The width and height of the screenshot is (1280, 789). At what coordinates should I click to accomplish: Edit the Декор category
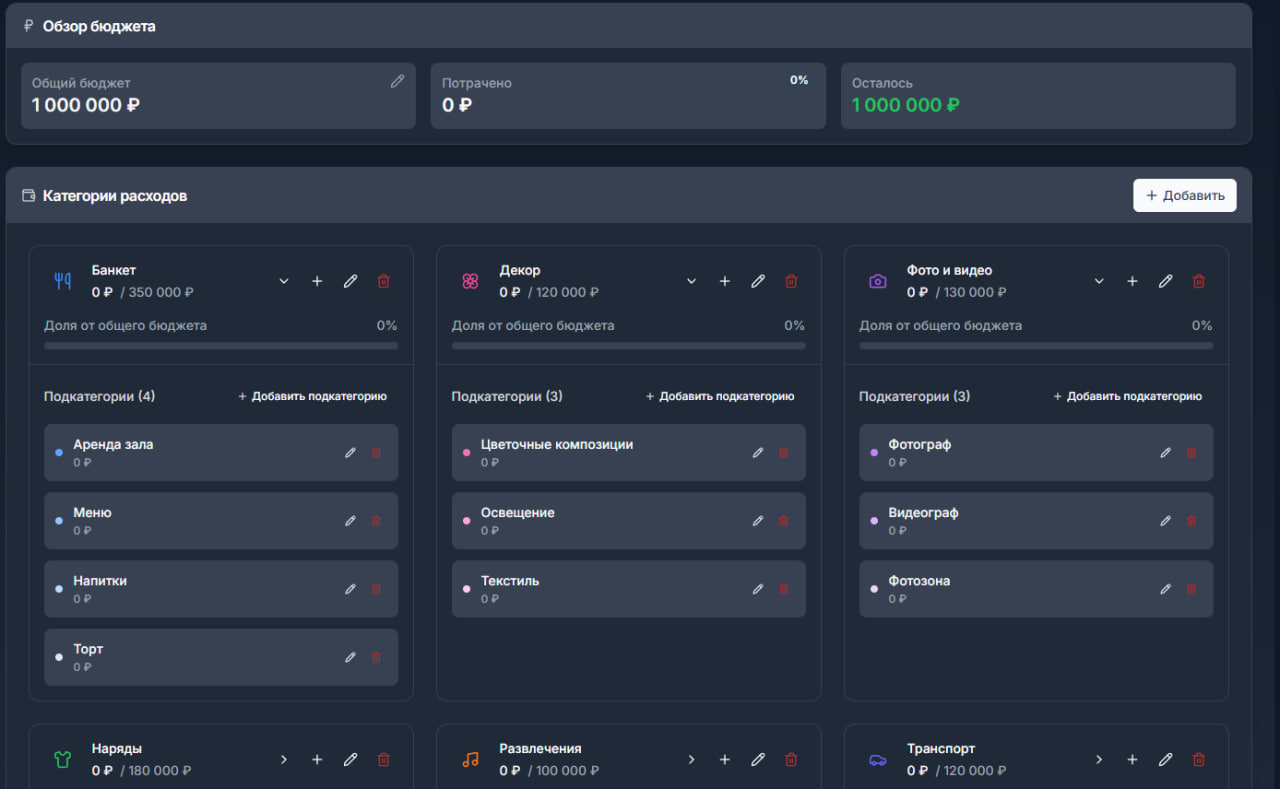coord(758,281)
